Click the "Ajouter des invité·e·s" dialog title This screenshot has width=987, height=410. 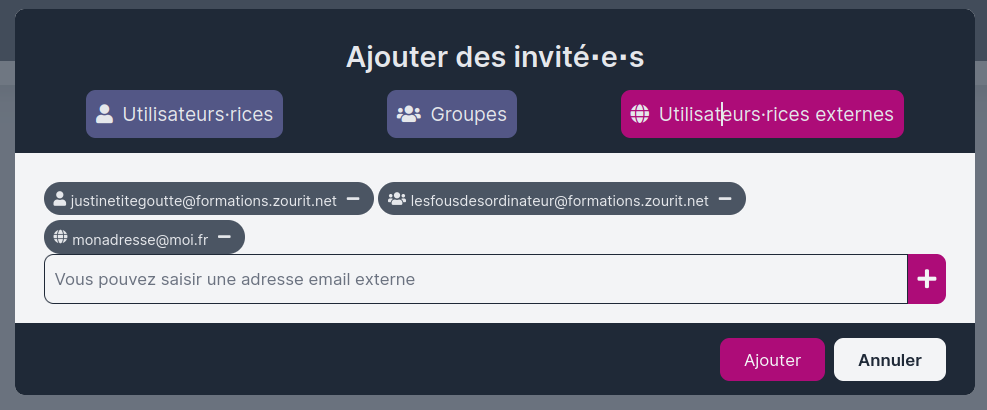pos(494,57)
